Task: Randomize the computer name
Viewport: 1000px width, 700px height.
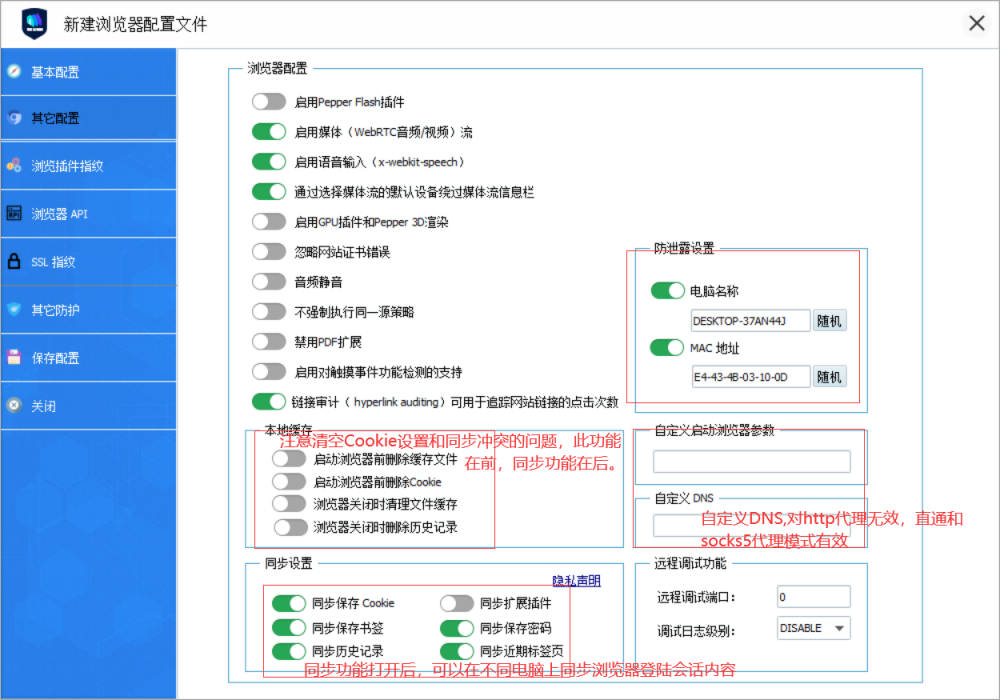Action: pos(829,321)
